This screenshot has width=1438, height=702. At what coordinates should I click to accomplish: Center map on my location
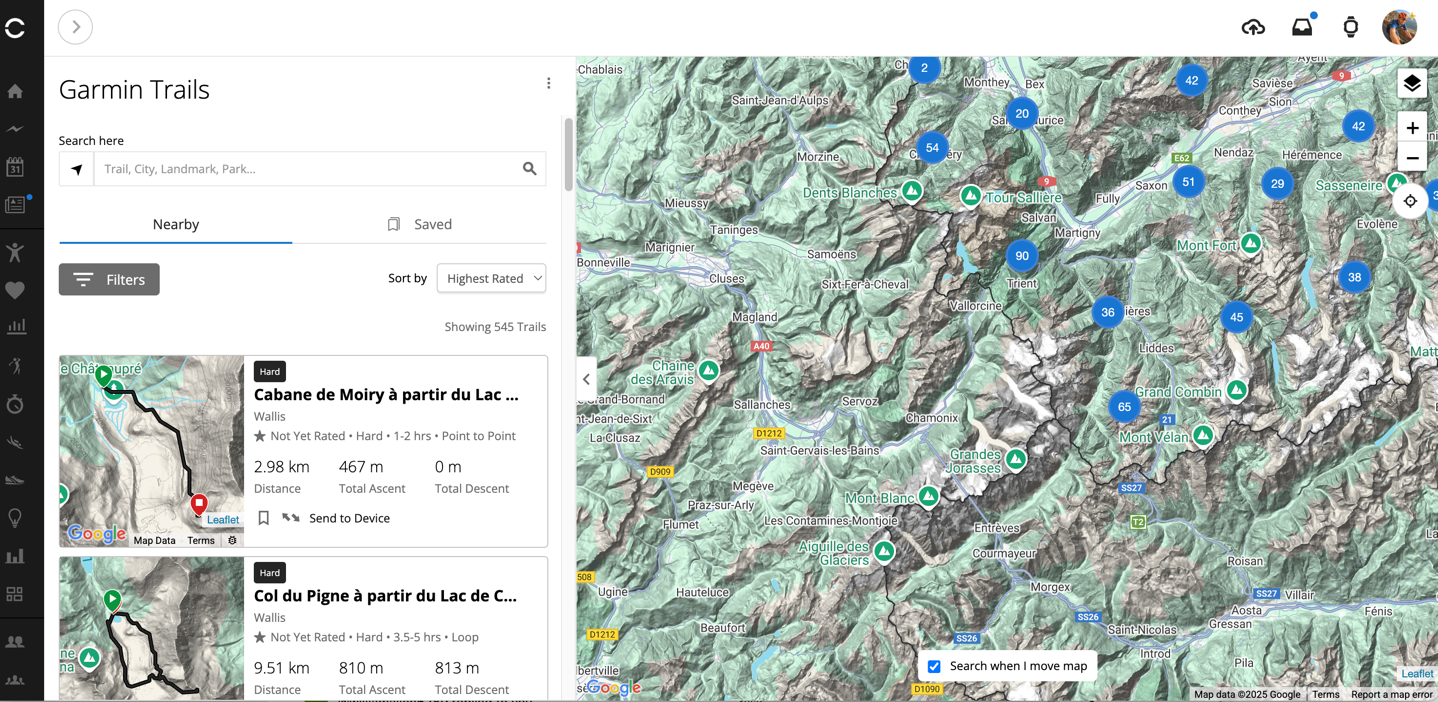pos(1410,201)
